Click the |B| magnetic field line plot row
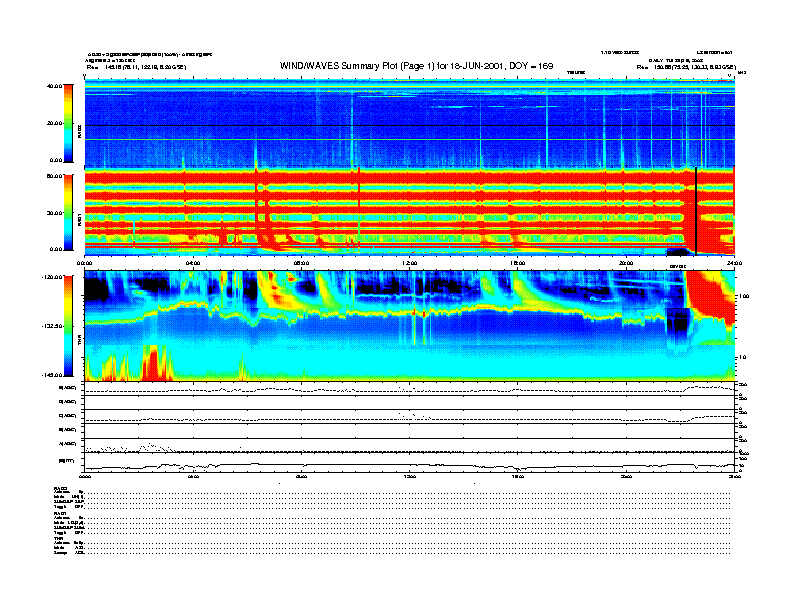Screen dimensions: 792x612 click(x=410, y=462)
